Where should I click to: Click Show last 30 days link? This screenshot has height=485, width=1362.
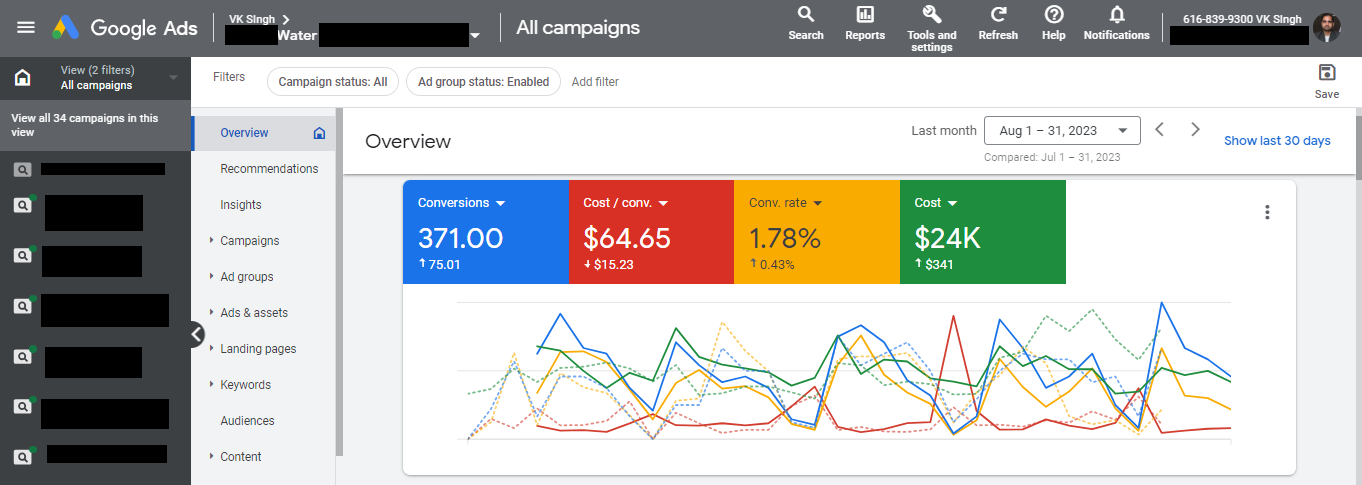pos(1277,141)
